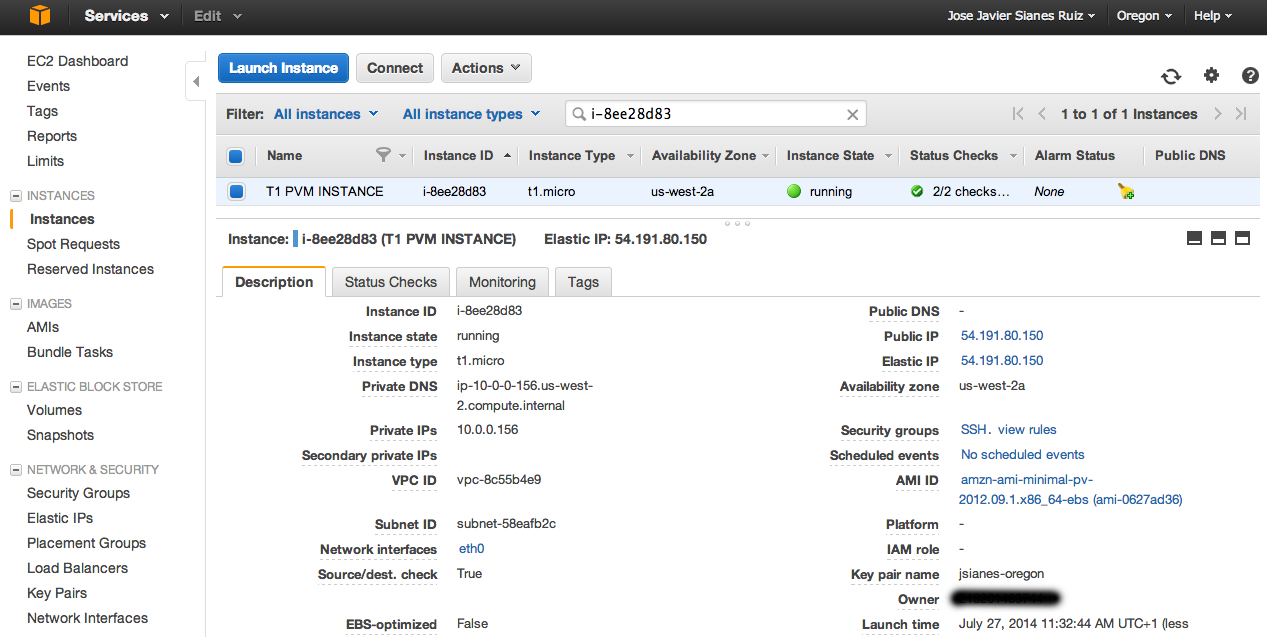1267x642 pixels.
Task: Collapse the INSTANCES sidebar section
Action: click(15, 196)
